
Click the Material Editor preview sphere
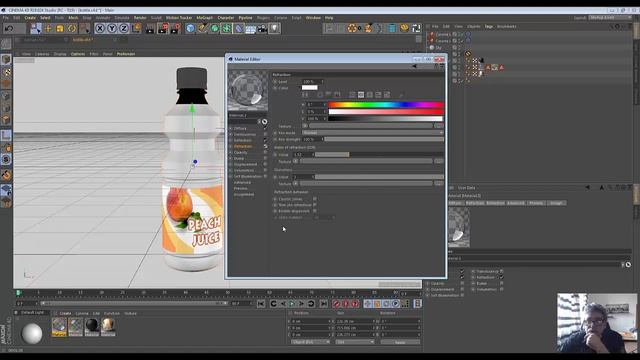[x=248, y=91]
